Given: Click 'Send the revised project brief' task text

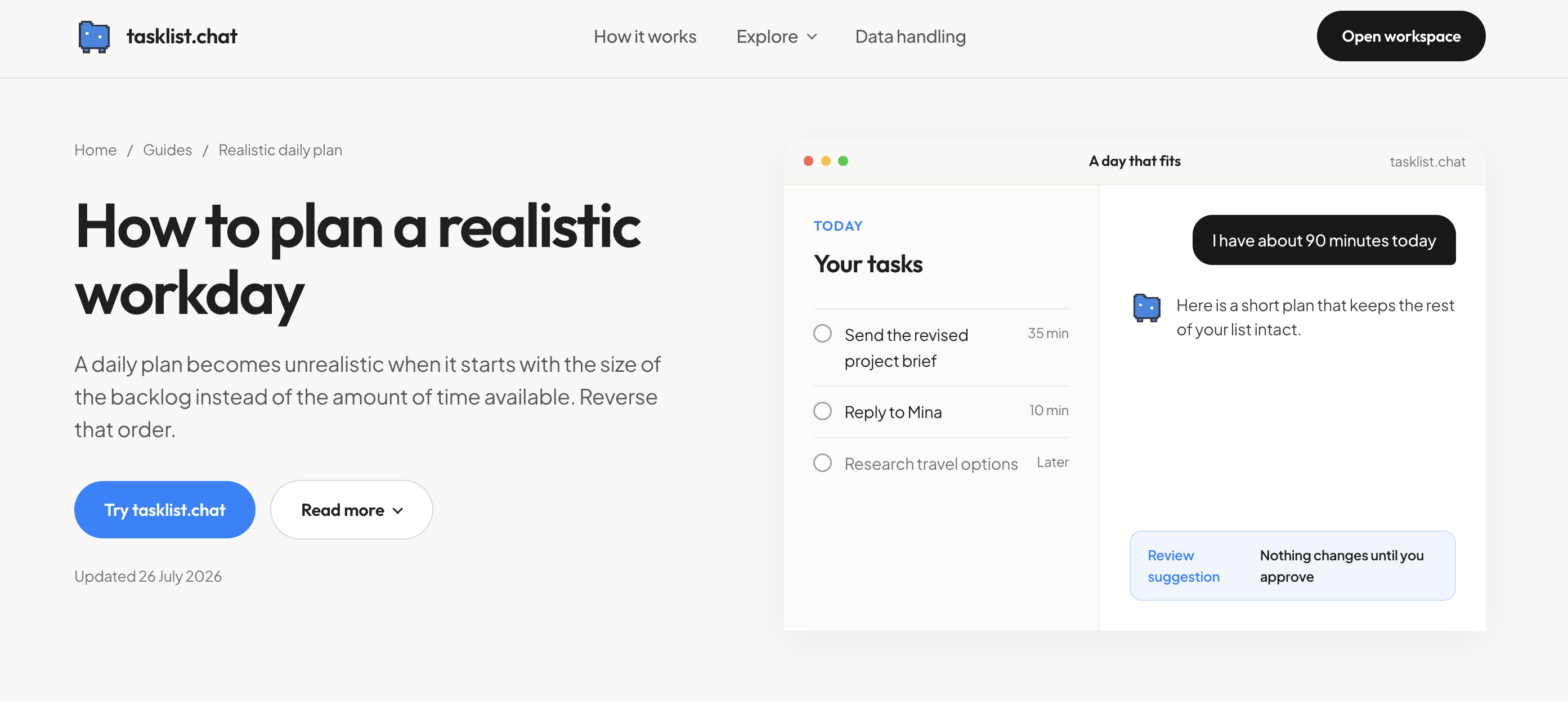Looking at the screenshot, I should 906,348.
